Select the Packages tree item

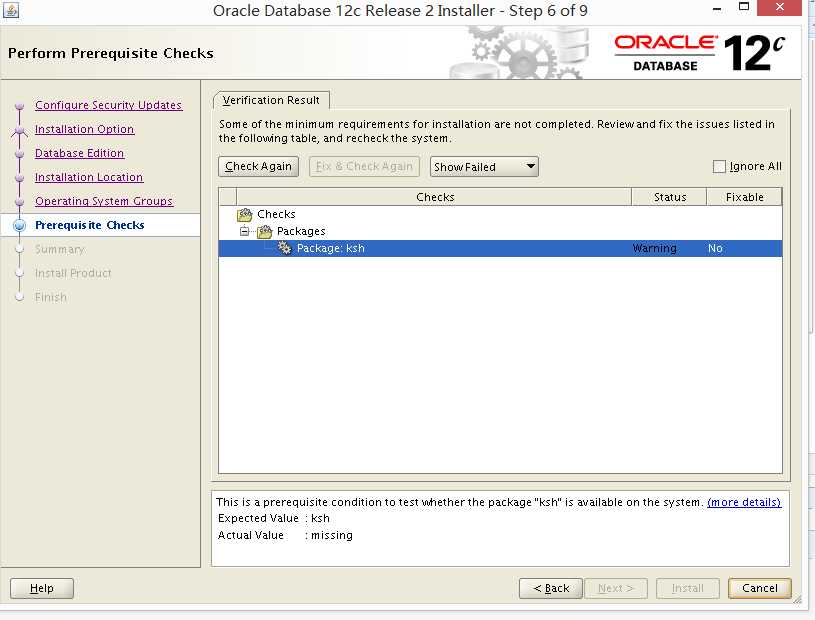click(x=301, y=231)
